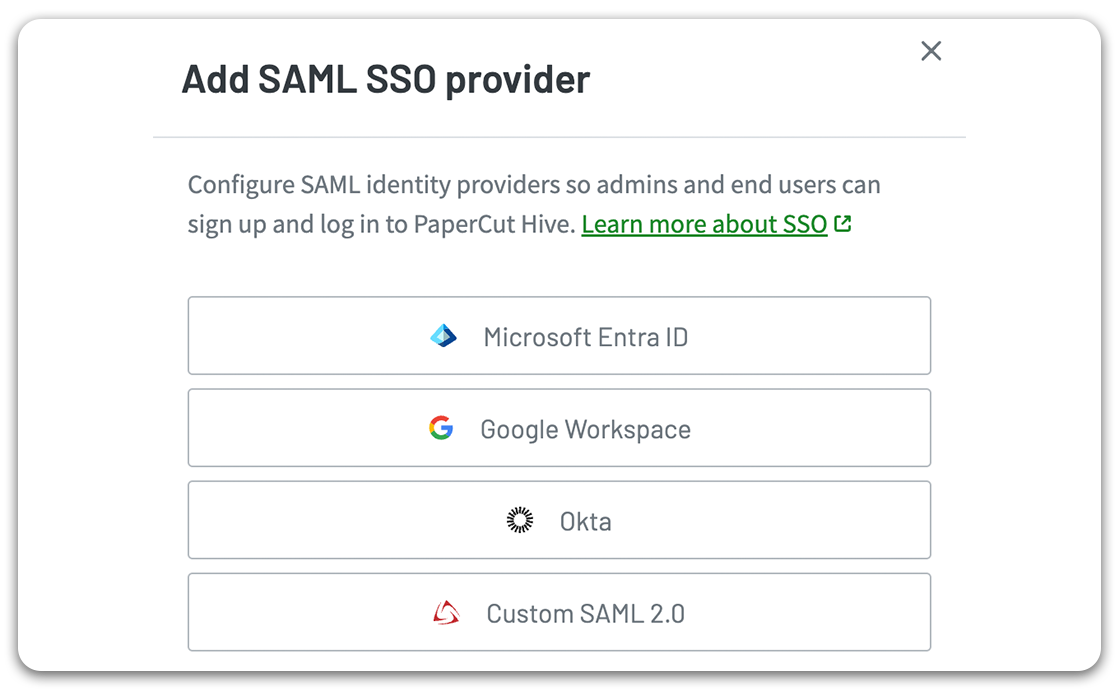This screenshot has width=1120, height=700.
Task: Click the "Okta" text label
Action: (x=586, y=521)
